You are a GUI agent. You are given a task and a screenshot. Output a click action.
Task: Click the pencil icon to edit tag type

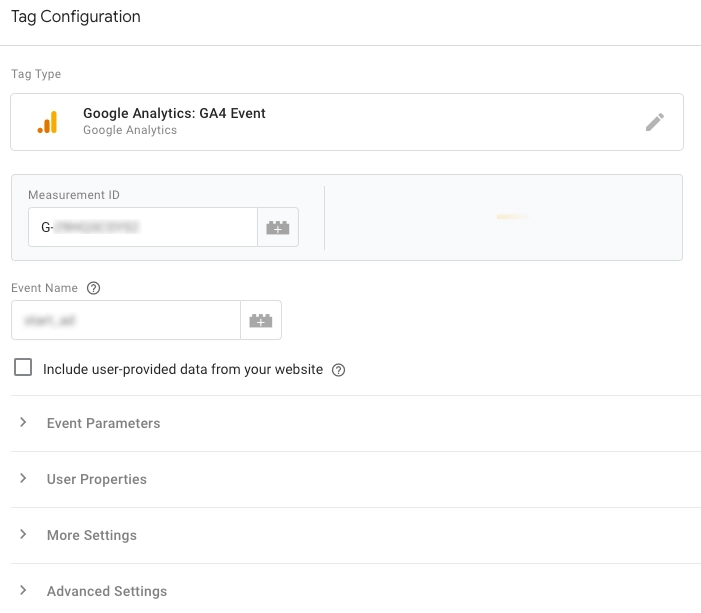tap(654, 122)
